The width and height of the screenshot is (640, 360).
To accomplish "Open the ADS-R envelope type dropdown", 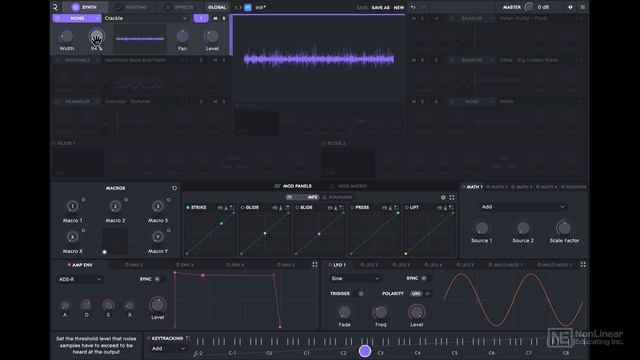I will click(x=80, y=279).
